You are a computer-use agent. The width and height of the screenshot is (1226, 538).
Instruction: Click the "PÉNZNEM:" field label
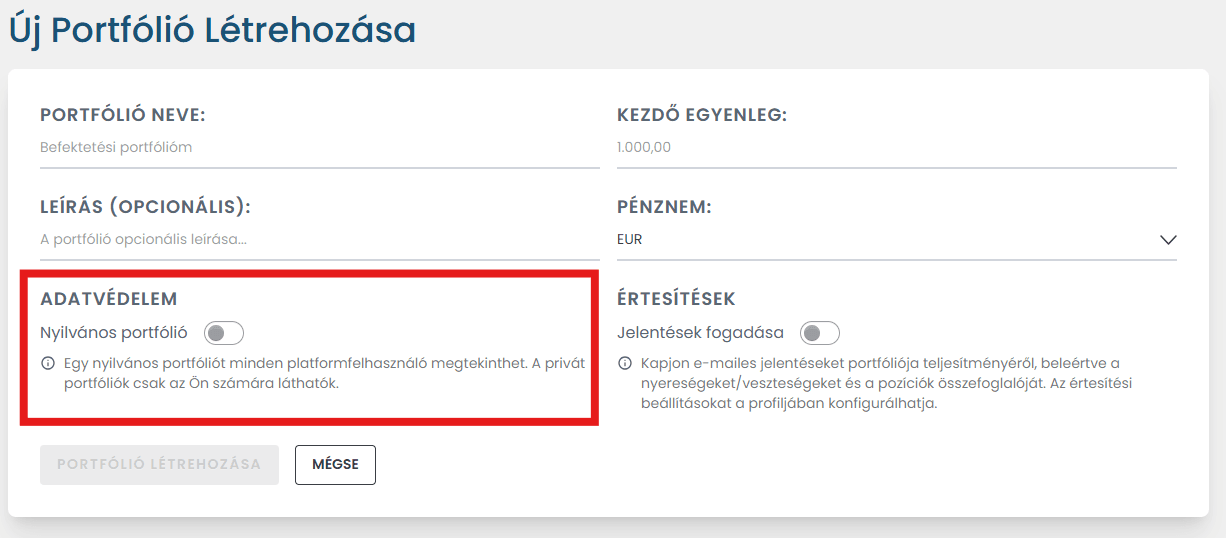pyautogui.click(x=664, y=207)
